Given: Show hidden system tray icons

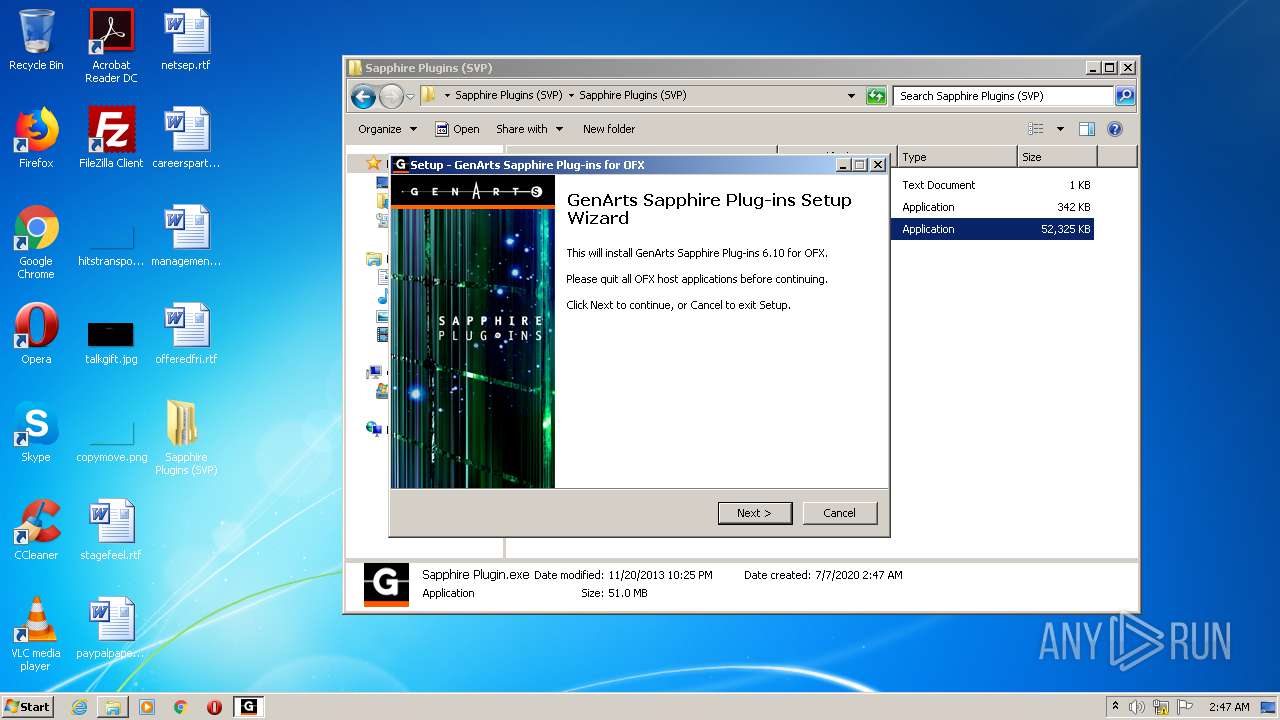Looking at the screenshot, I should point(1115,707).
